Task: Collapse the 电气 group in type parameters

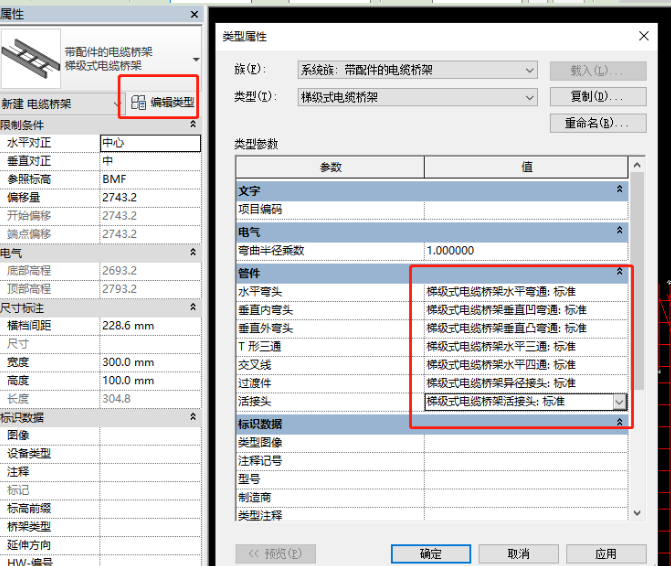Action: click(619, 230)
